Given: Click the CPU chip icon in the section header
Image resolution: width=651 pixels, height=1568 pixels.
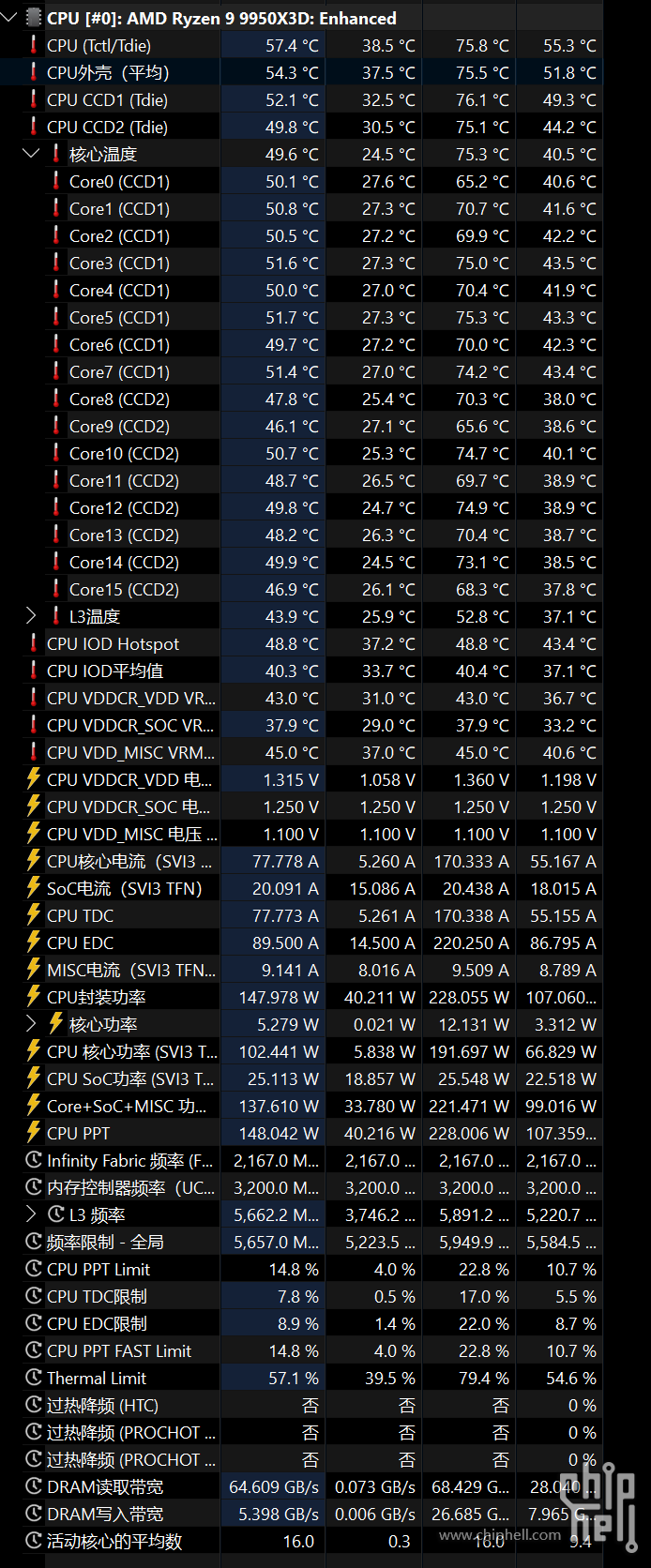Looking at the screenshot, I should pyautogui.click(x=33, y=18).
